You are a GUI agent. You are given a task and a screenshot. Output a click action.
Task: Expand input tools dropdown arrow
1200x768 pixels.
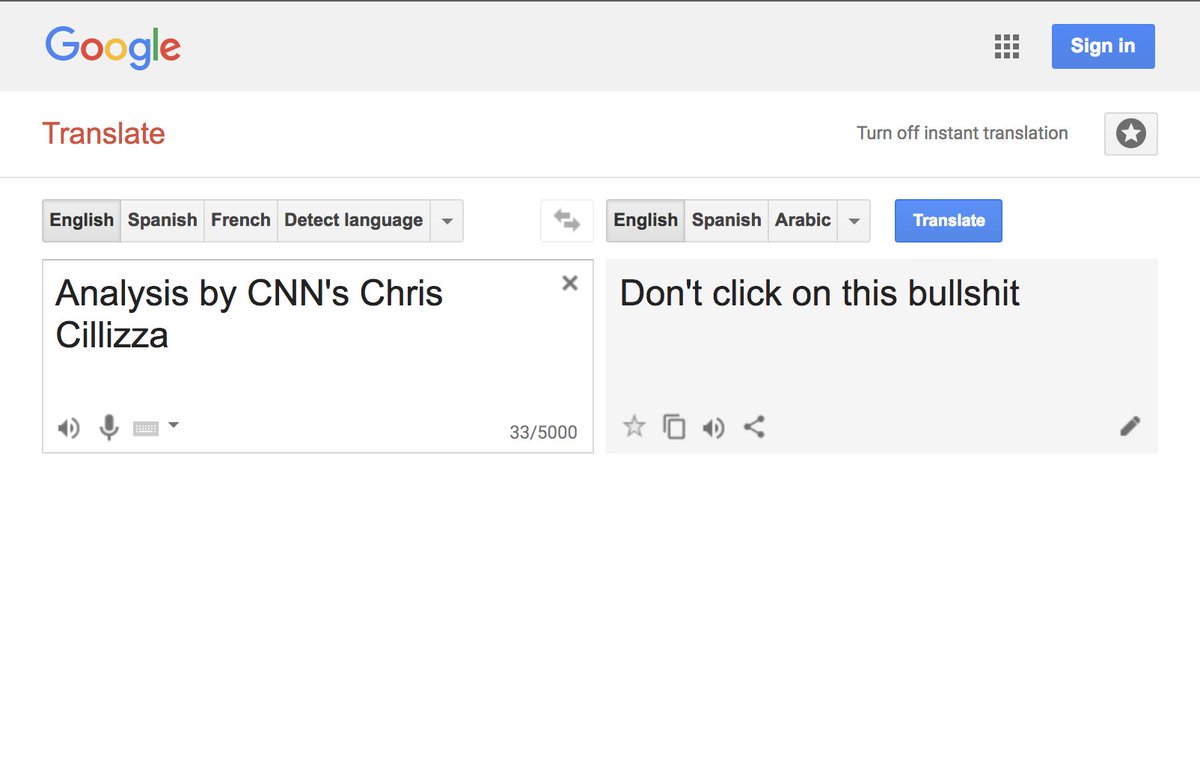pos(173,426)
